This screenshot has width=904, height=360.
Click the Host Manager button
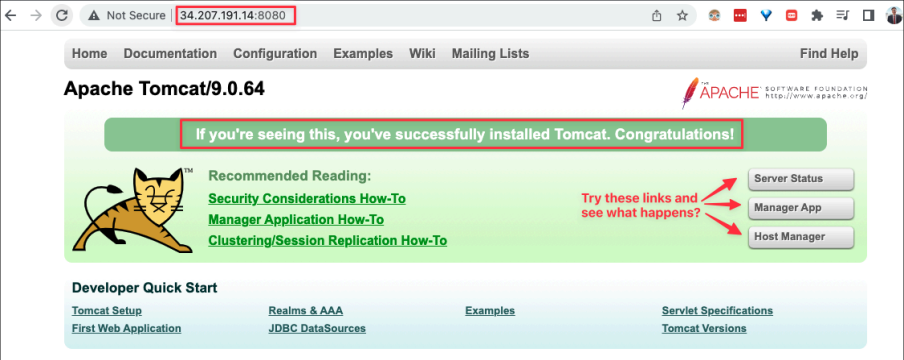pos(801,237)
